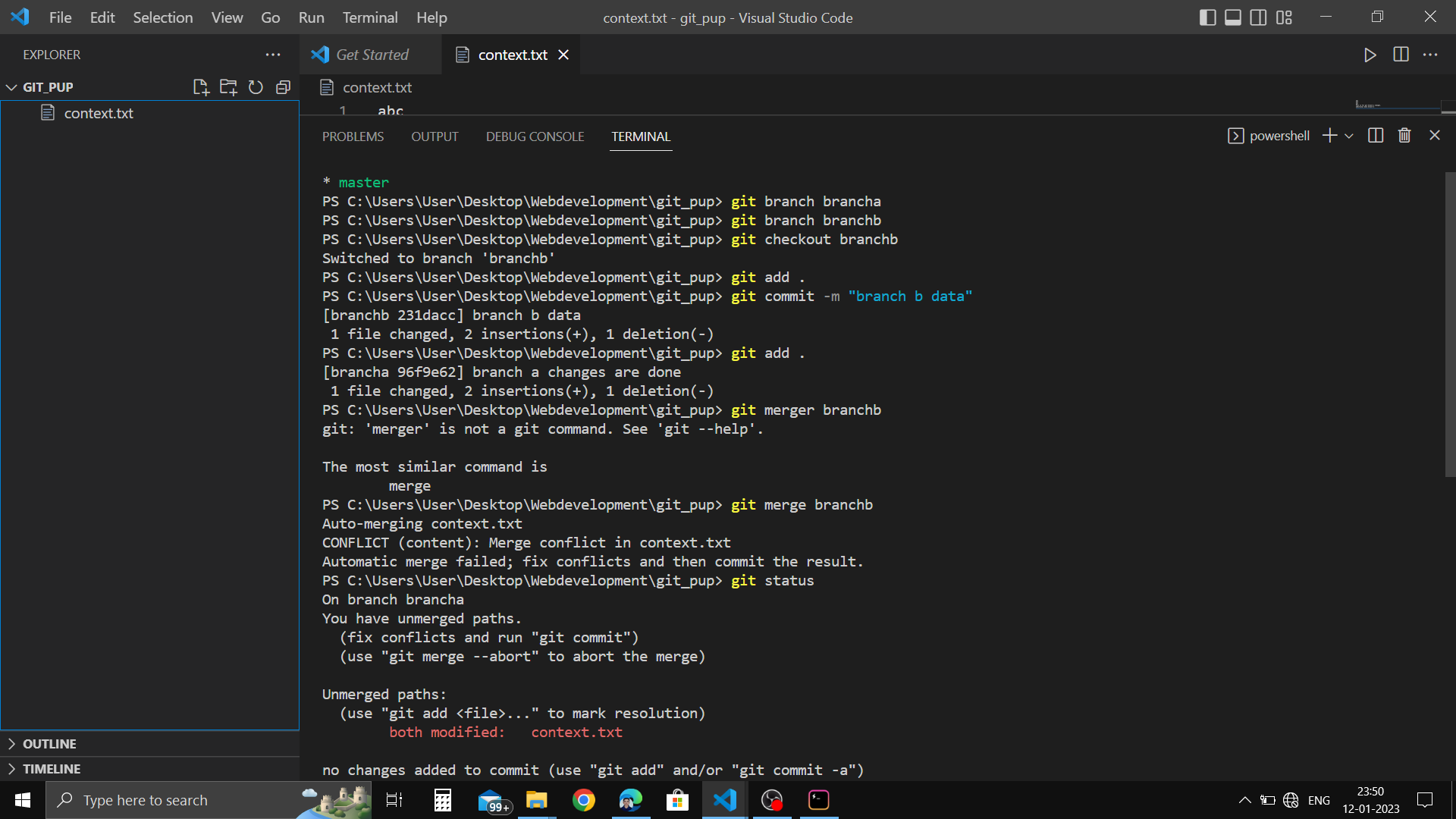Image resolution: width=1456 pixels, height=819 pixels.
Task: Open the Go menu
Action: click(x=270, y=17)
